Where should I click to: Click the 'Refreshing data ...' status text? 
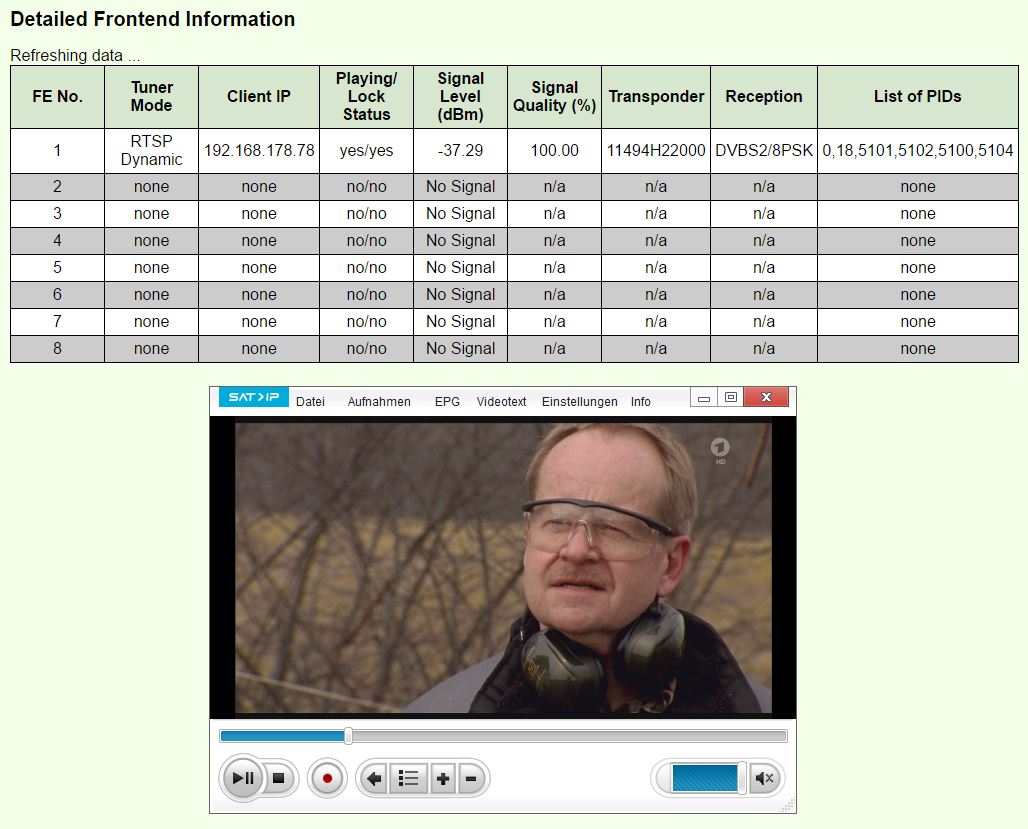pyautogui.click(x=75, y=55)
